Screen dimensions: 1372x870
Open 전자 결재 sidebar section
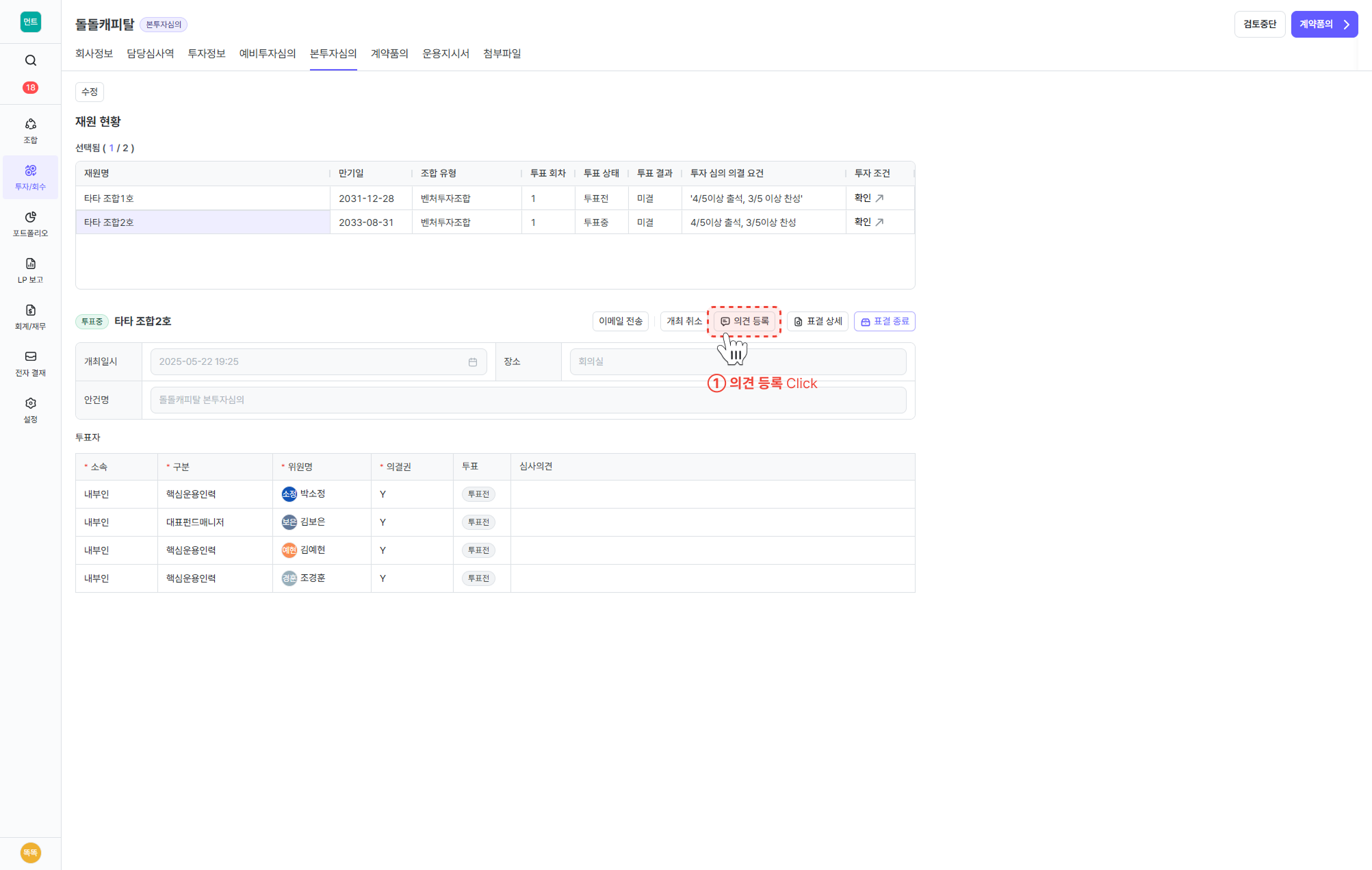(30, 363)
